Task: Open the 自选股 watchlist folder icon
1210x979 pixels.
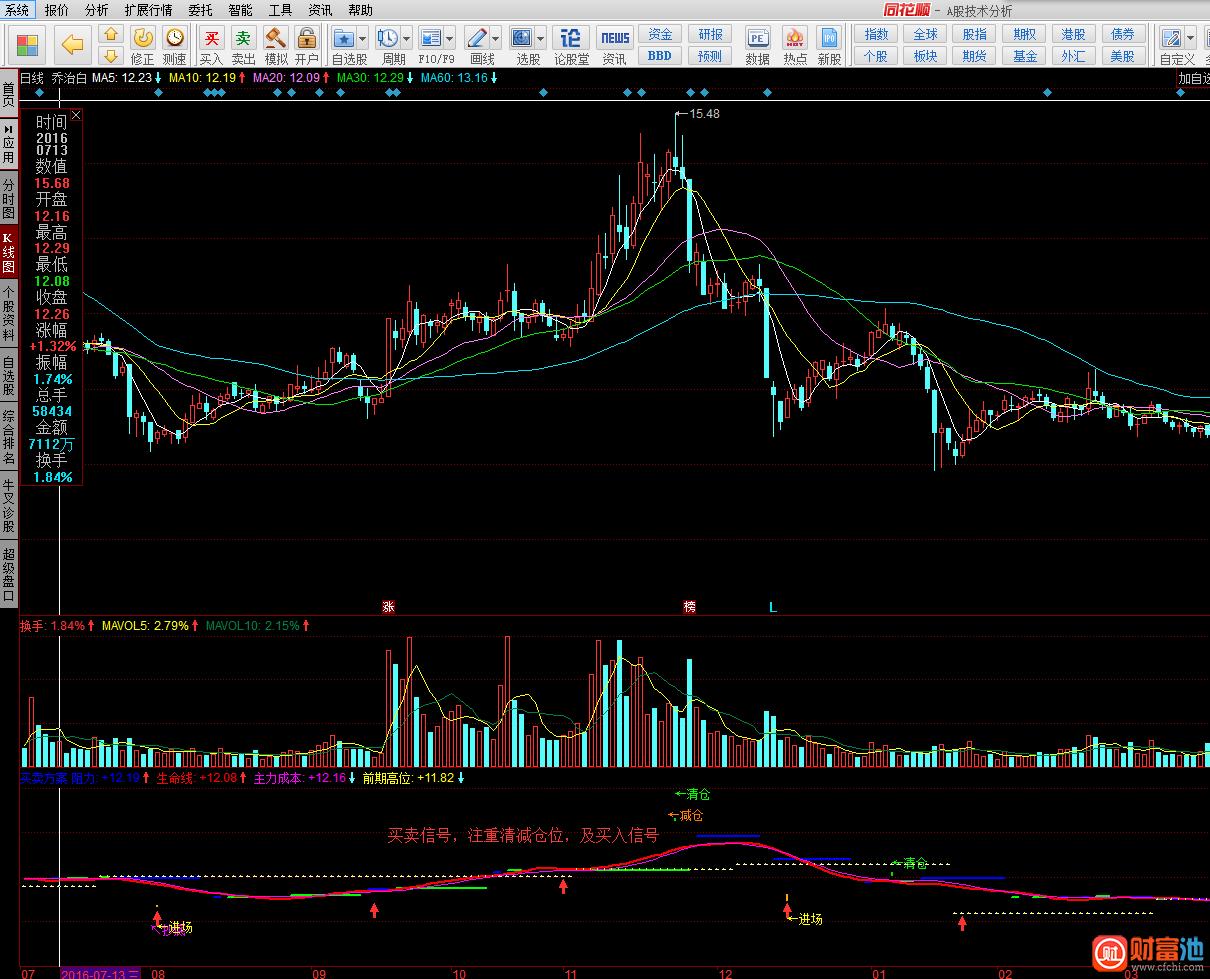Action: (x=343, y=38)
